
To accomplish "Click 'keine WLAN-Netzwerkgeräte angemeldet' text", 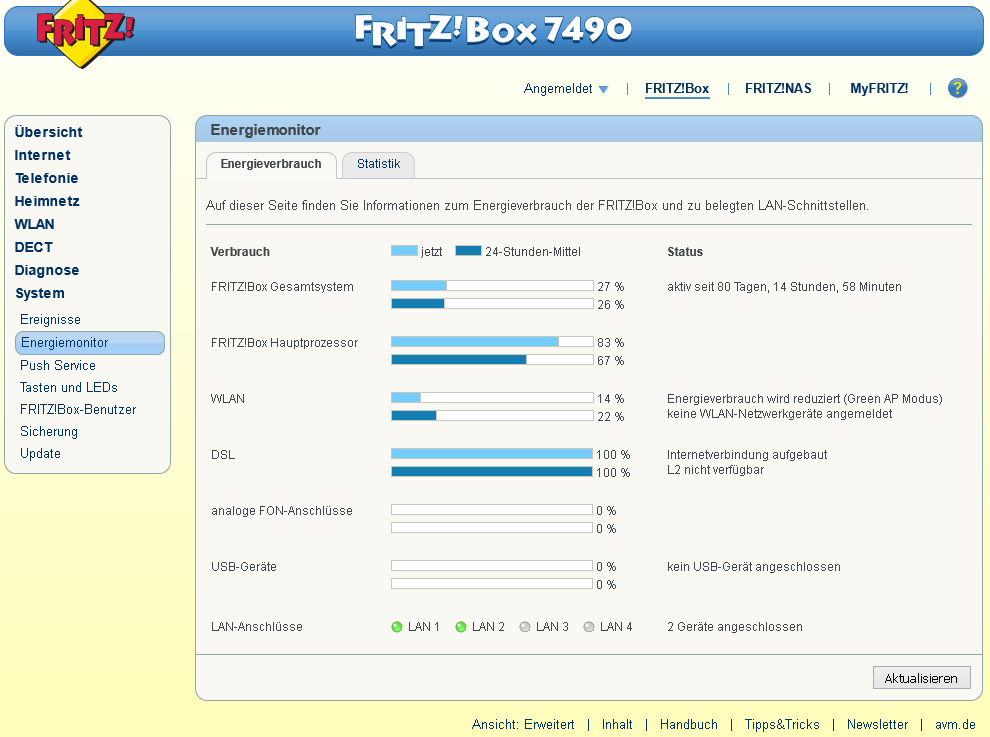I will (x=780, y=414).
